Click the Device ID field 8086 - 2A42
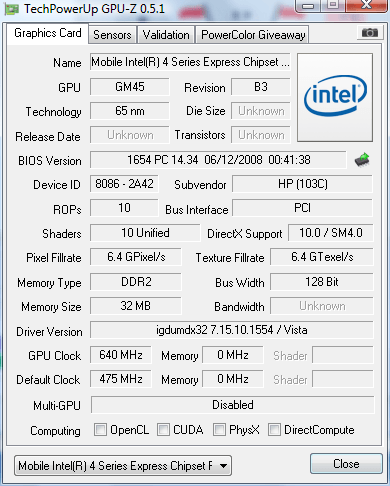This screenshot has width=390, height=486. pos(124,184)
